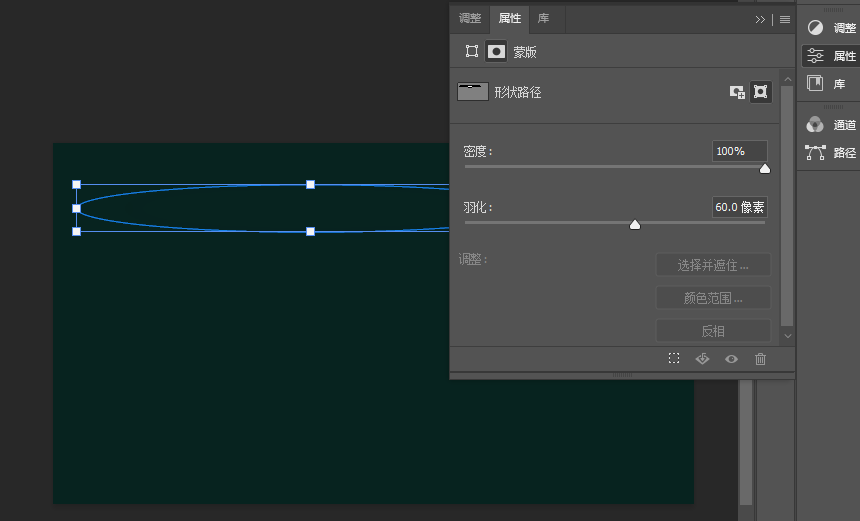The height and width of the screenshot is (521, 860).
Task: Select the shape properties icon beside 蒙版
Action: [x=472, y=52]
